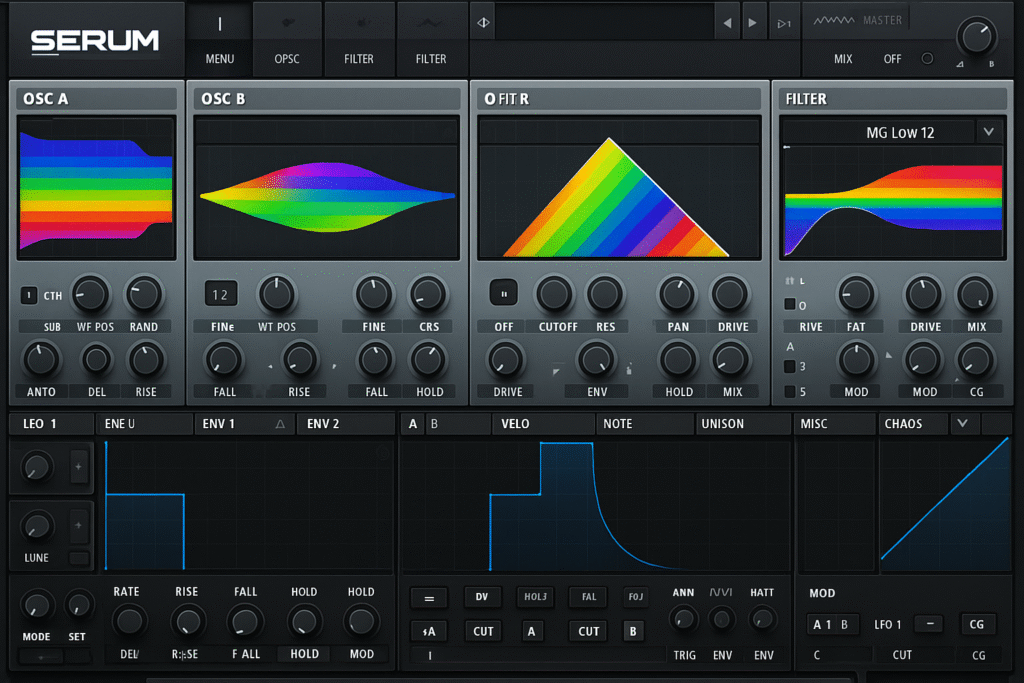Toggle the OFF switch beside the CUTOFF knob
This screenshot has height=683, width=1024.
click(503, 293)
